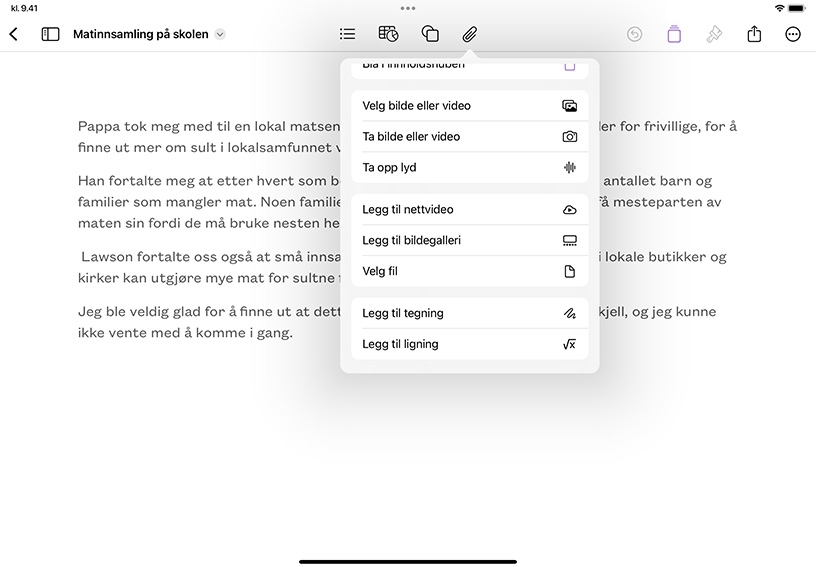Click the greyed pin tool icon

(x=714, y=34)
